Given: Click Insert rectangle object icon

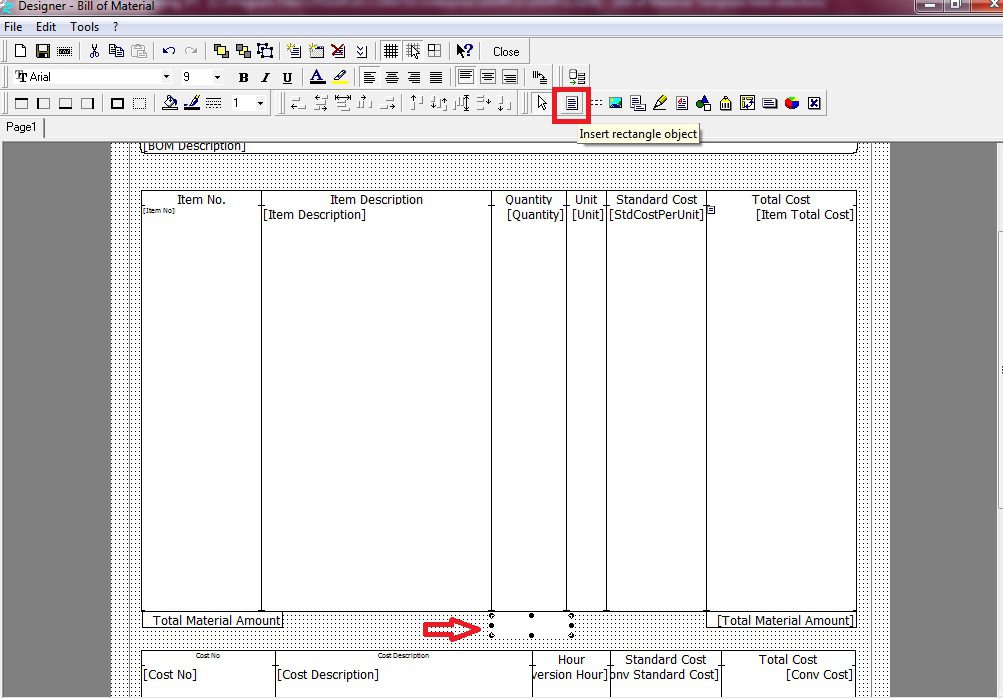Looking at the screenshot, I should click(571, 103).
